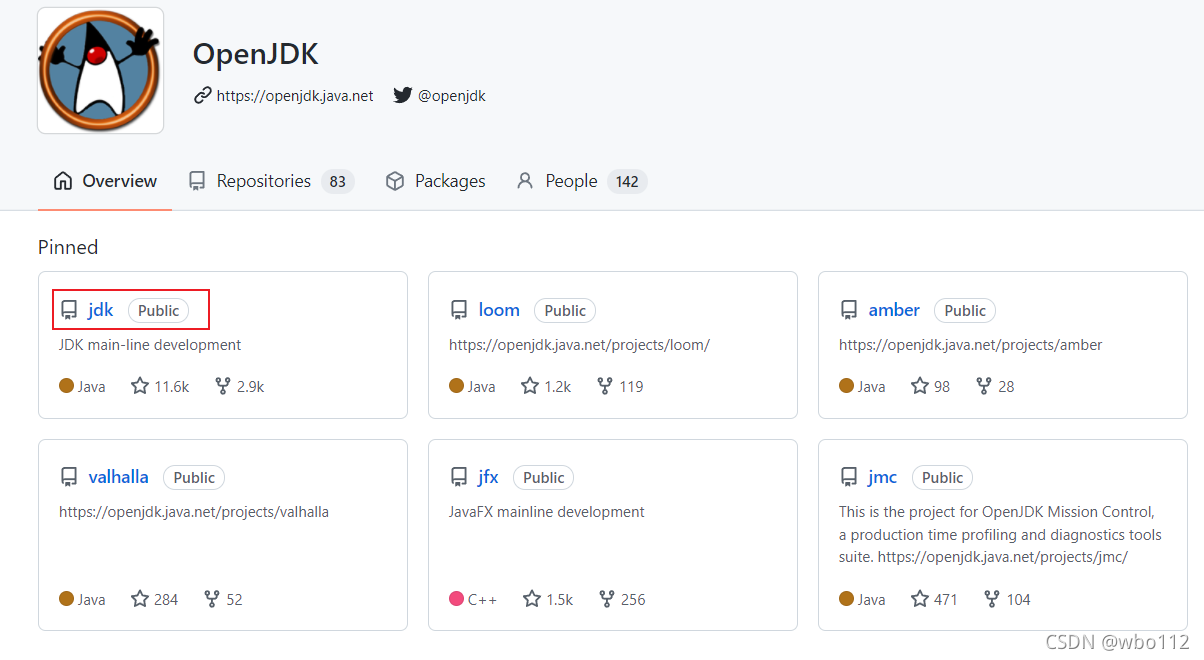This screenshot has width=1204, height=660.
Task: Open the openjdk.java.net website link
Action: click(x=295, y=96)
